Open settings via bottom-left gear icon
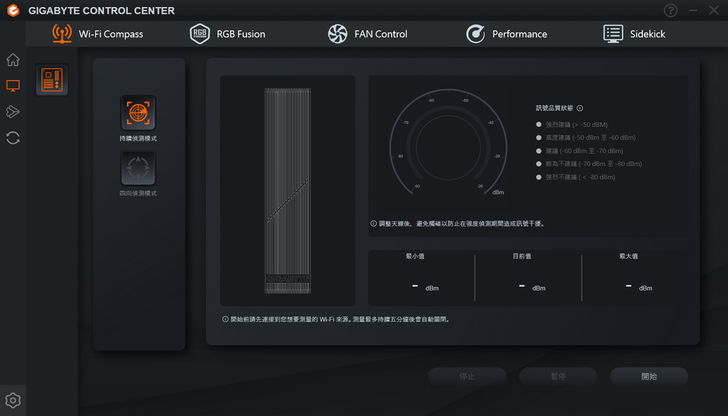The image size is (728, 416). 13,401
